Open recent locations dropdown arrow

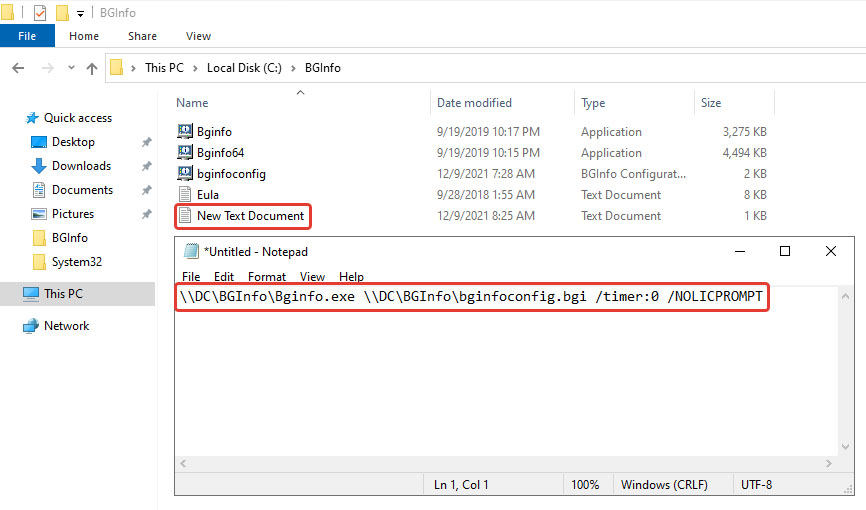pyautogui.click(x=69, y=68)
